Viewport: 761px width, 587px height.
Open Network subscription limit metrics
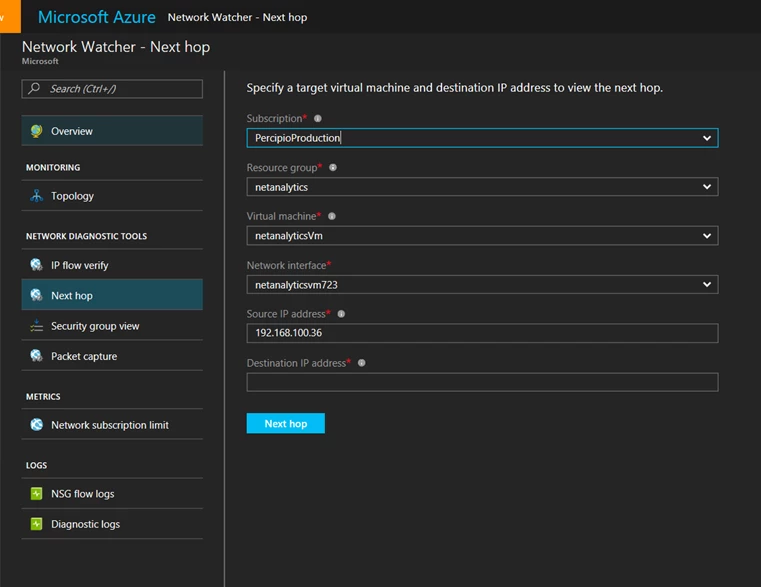(112, 424)
